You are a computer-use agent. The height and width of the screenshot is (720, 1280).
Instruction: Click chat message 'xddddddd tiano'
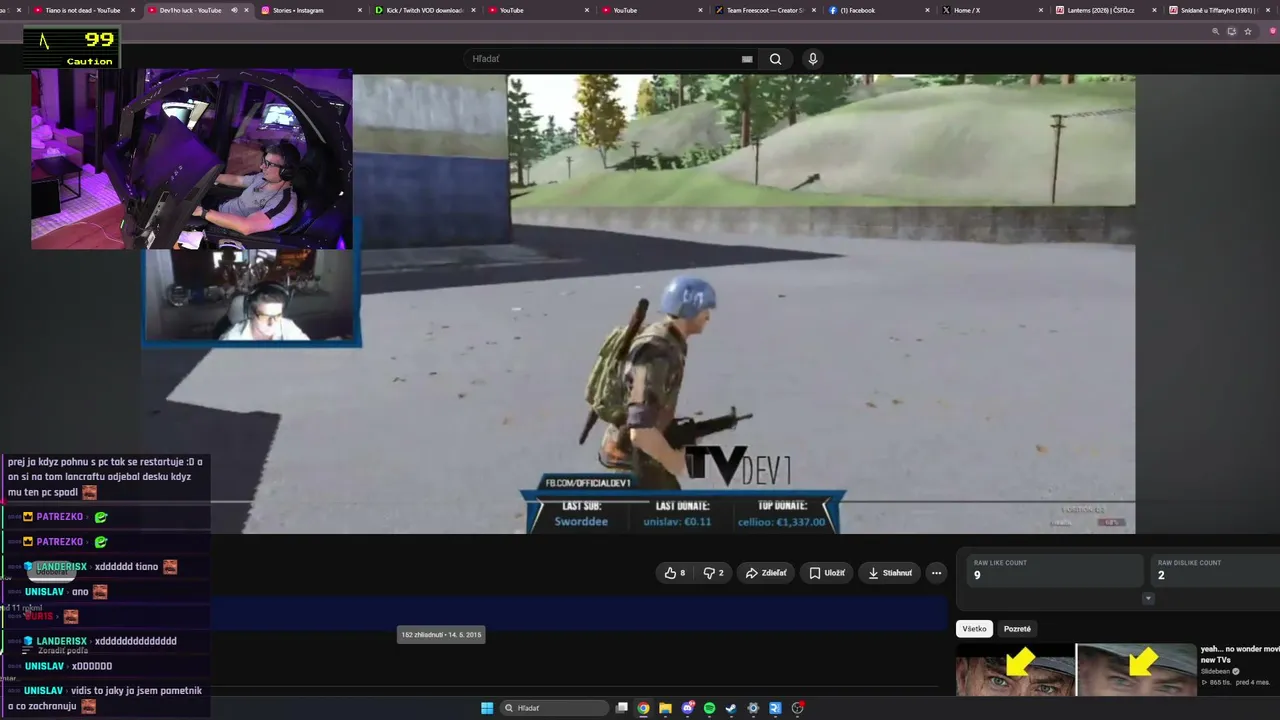click(x=126, y=567)
